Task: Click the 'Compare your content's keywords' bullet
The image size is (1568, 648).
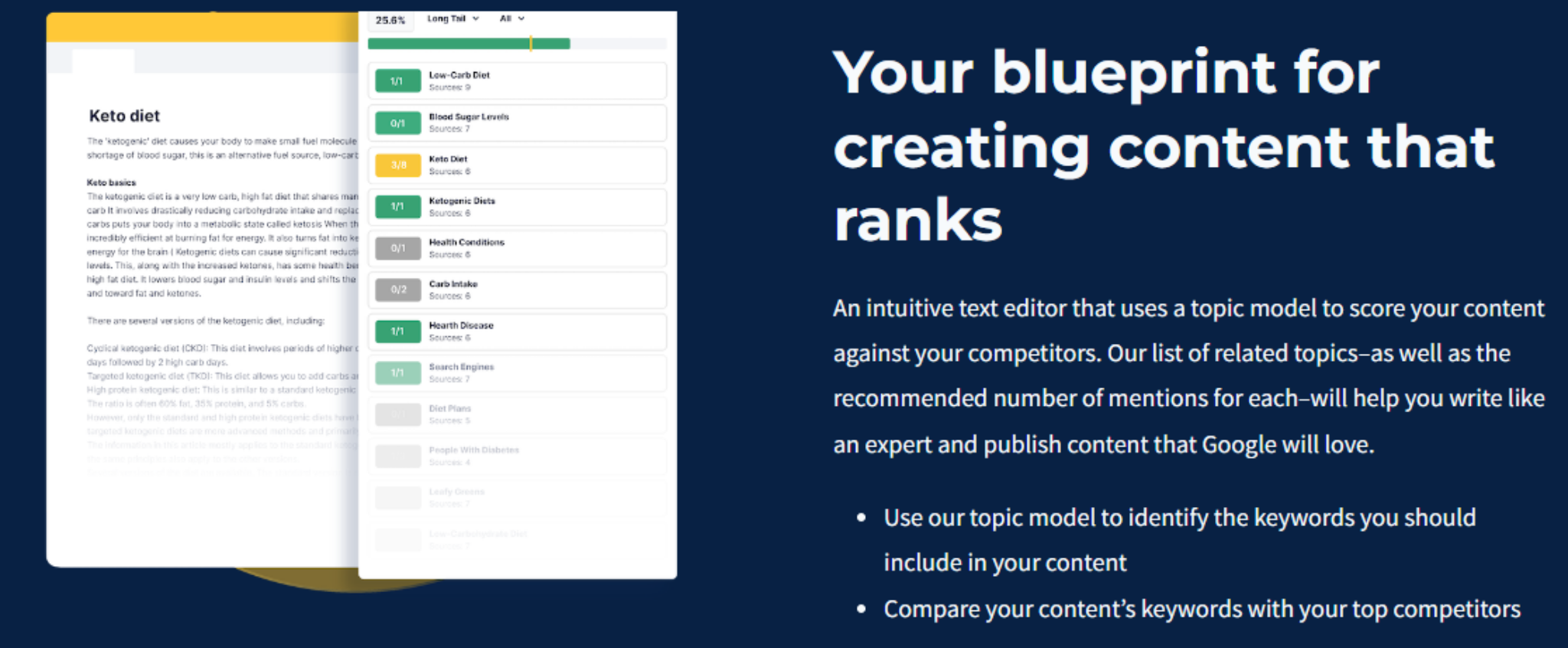Action: click(1202, 609)
